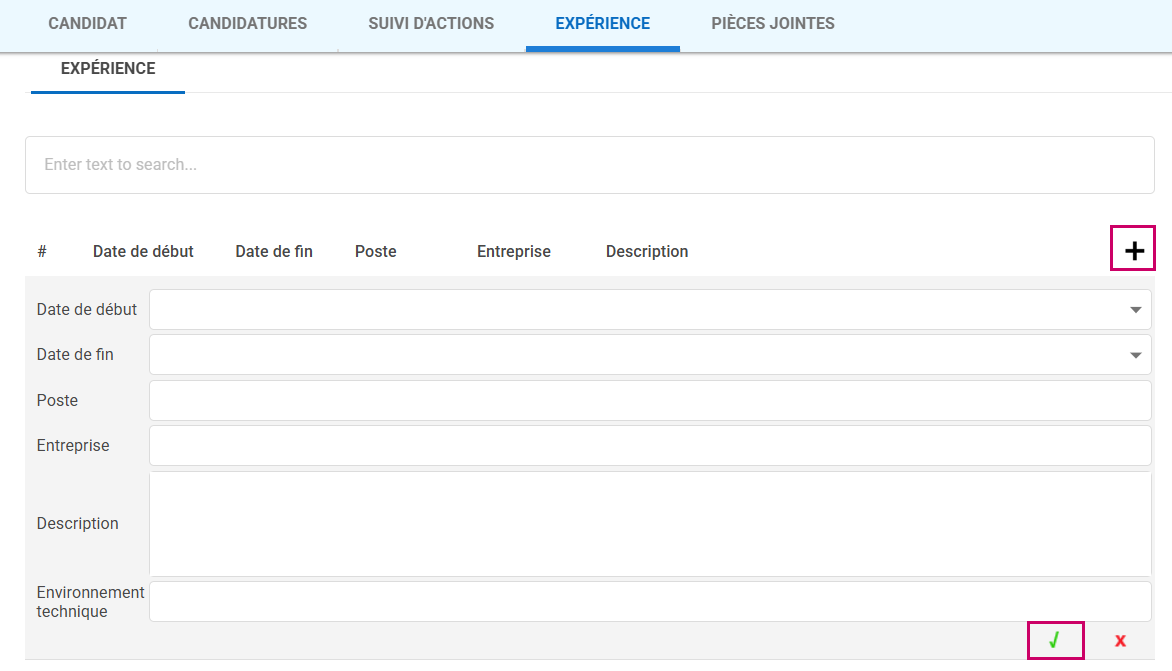Screen dimensions: 1172x671
Task: Click into the Poste input field
Action: point(650,400)
